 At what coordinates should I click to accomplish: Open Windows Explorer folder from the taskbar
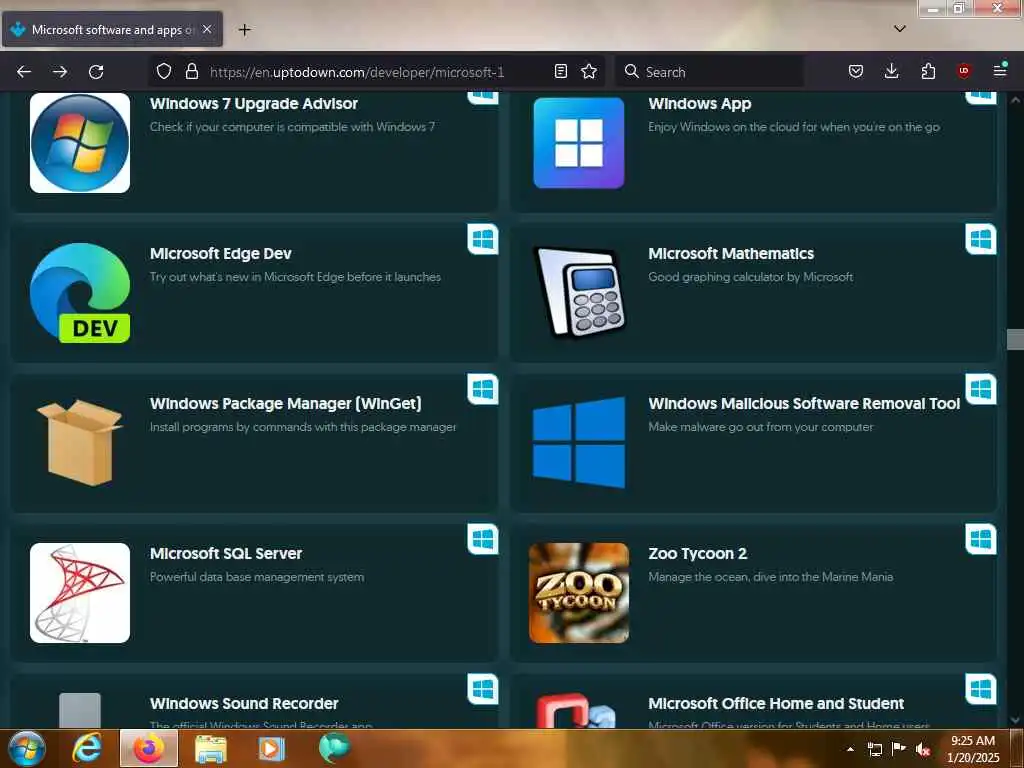(210, 748)
